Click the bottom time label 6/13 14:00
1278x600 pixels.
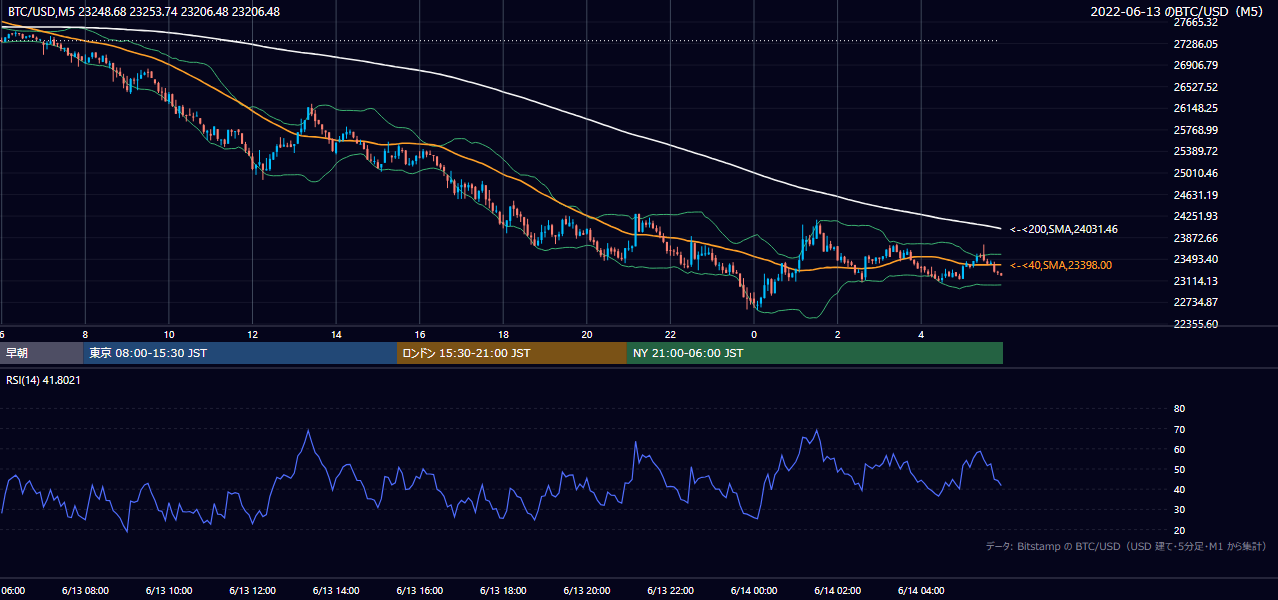point(337,590)
